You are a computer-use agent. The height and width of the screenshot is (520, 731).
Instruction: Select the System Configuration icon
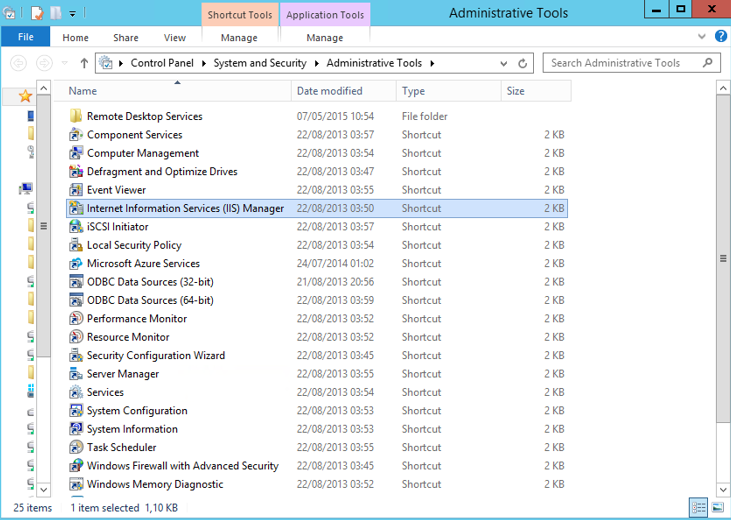tap(76, 411)
